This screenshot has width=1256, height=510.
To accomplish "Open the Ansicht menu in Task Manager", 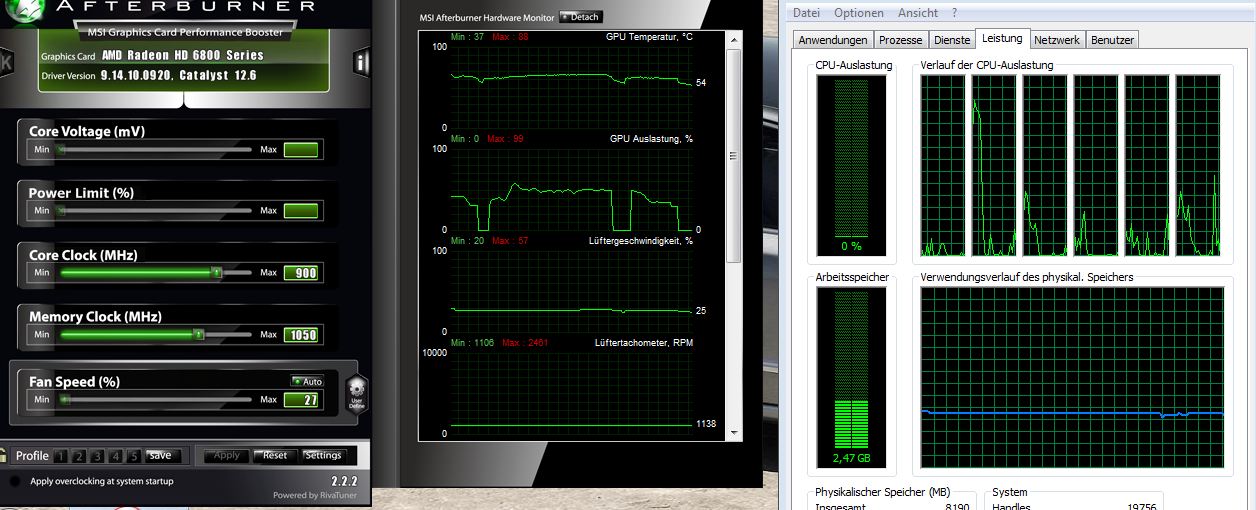I will click(918, 13).
